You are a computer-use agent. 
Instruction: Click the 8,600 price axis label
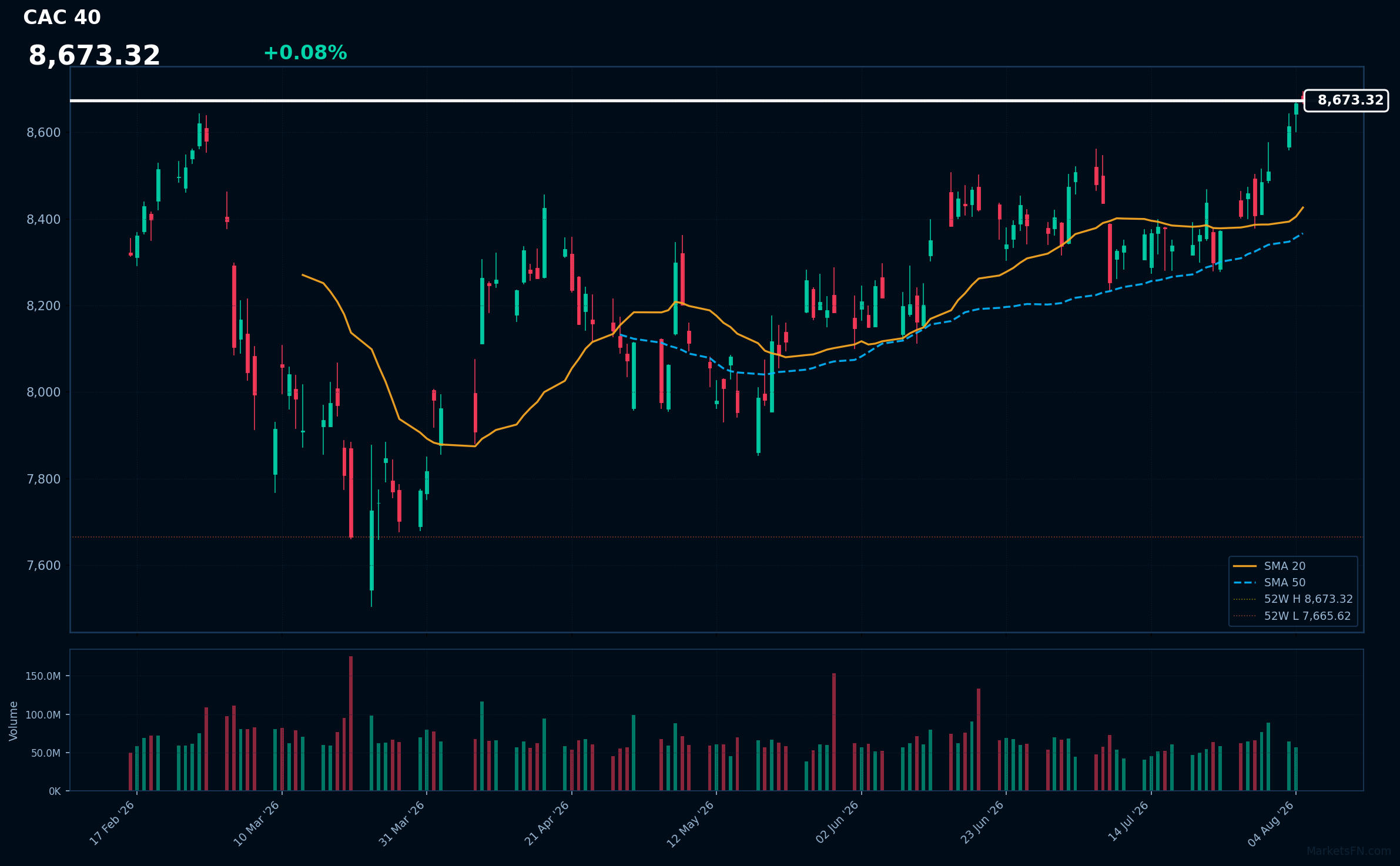tap(43, 133)
